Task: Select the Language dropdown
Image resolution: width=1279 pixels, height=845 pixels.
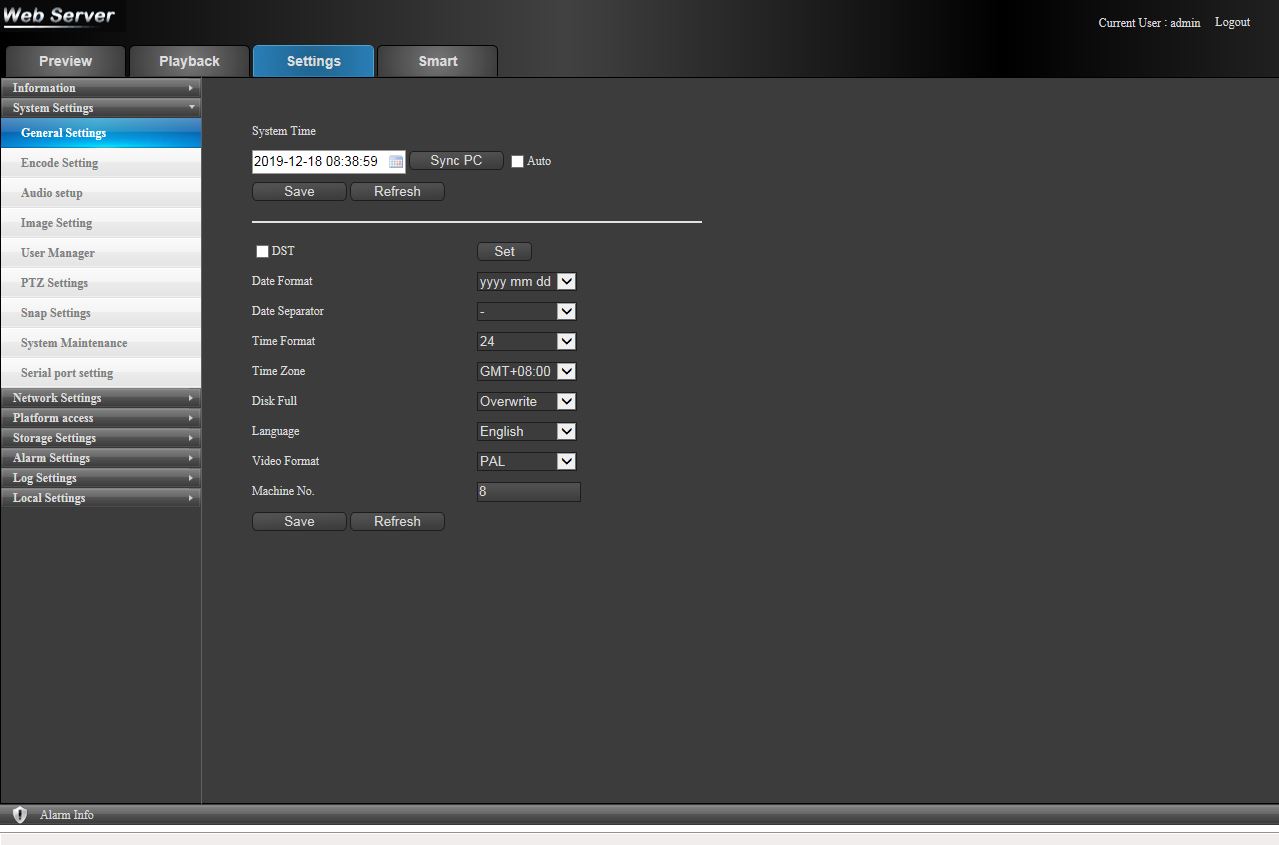Action: click(527, 432)
